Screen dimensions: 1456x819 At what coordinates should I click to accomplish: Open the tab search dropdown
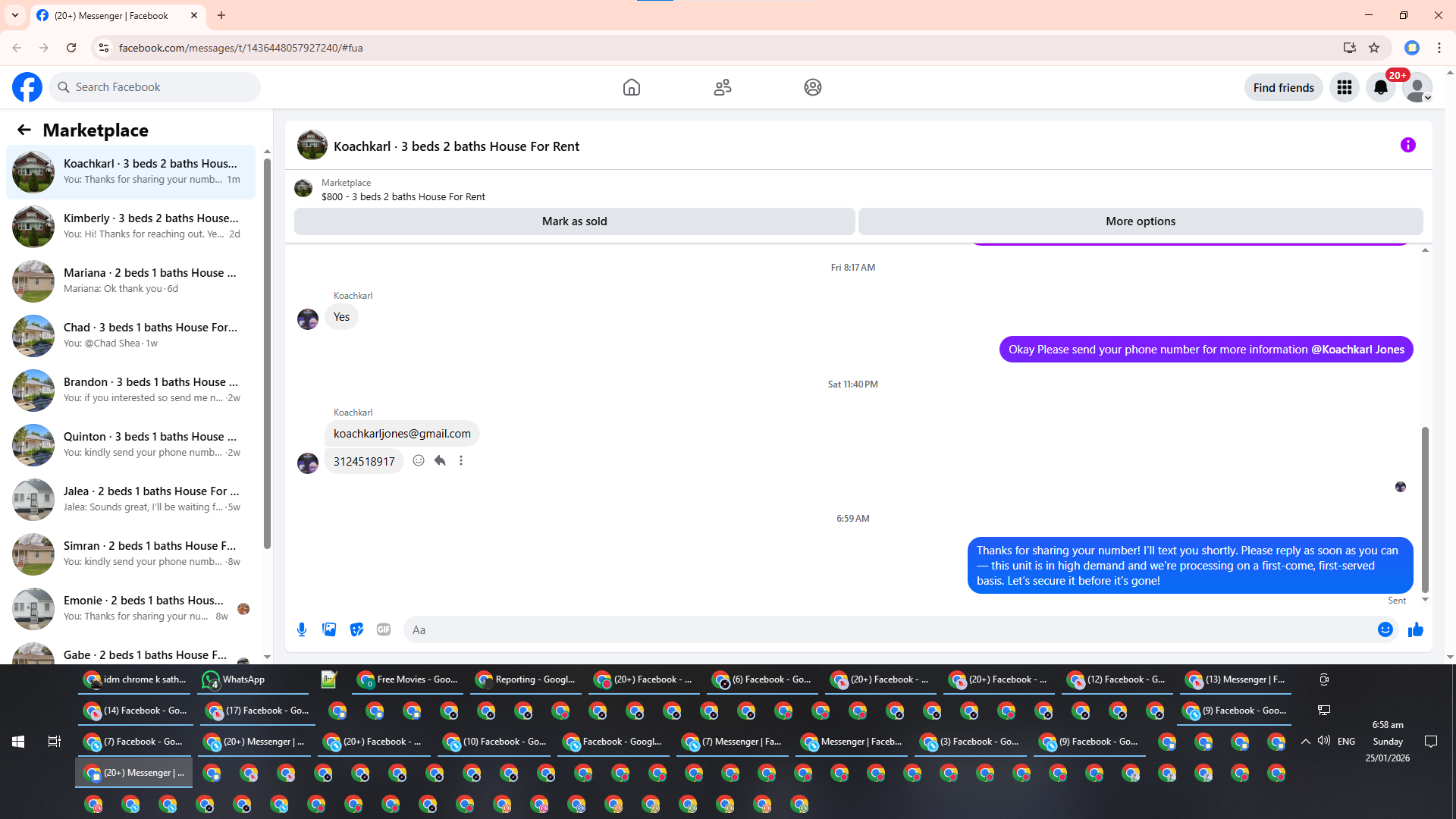point(15,15)
